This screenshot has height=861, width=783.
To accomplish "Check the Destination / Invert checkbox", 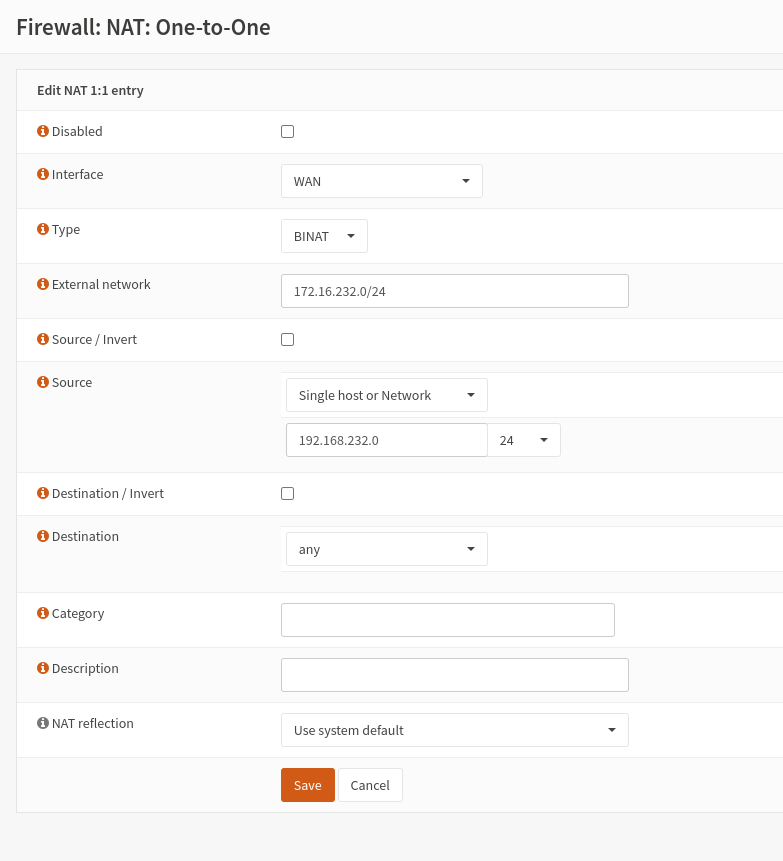I will (288, 494).
